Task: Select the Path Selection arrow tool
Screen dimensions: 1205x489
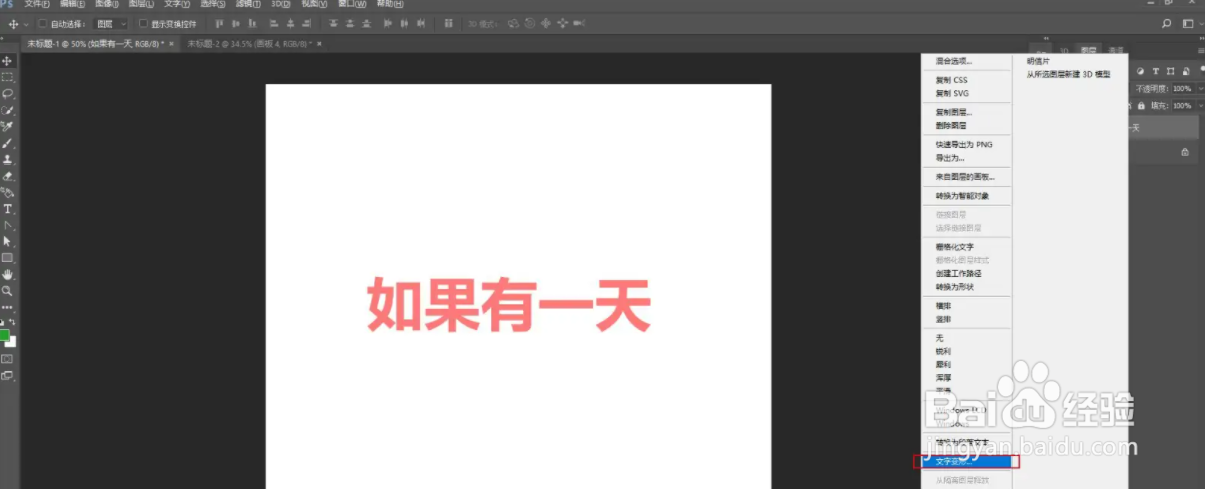Action: (8, 241)
